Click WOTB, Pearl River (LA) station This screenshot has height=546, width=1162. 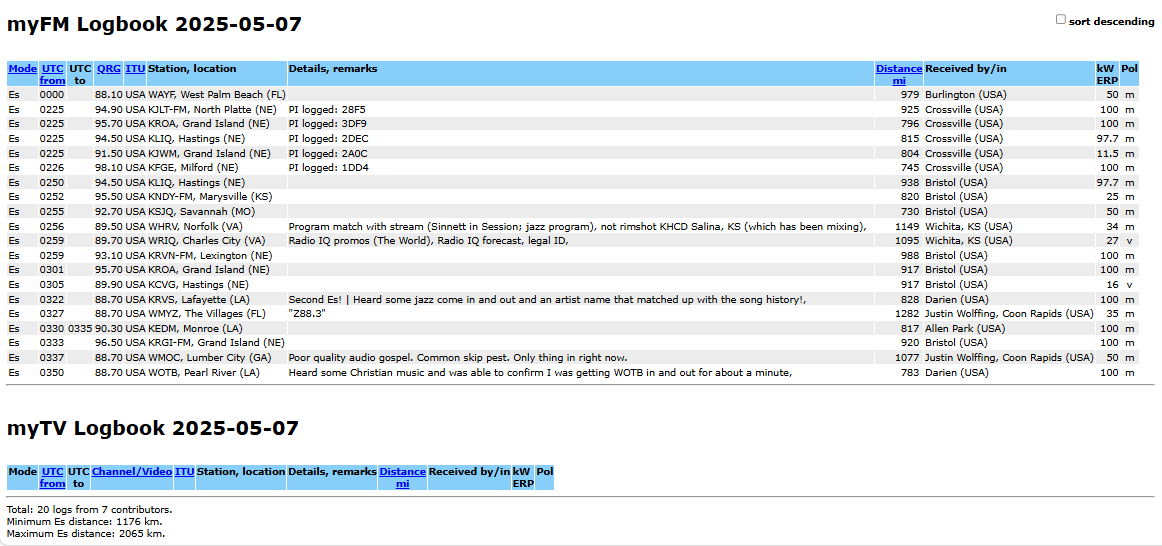(204, 373)
